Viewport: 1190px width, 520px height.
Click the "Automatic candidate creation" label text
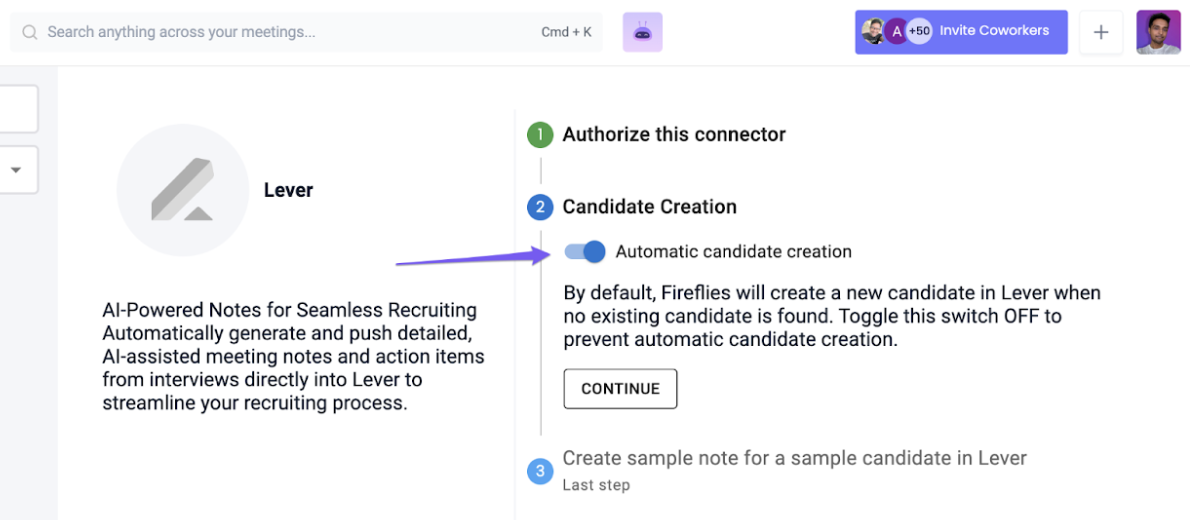click(x=734, y=251)
